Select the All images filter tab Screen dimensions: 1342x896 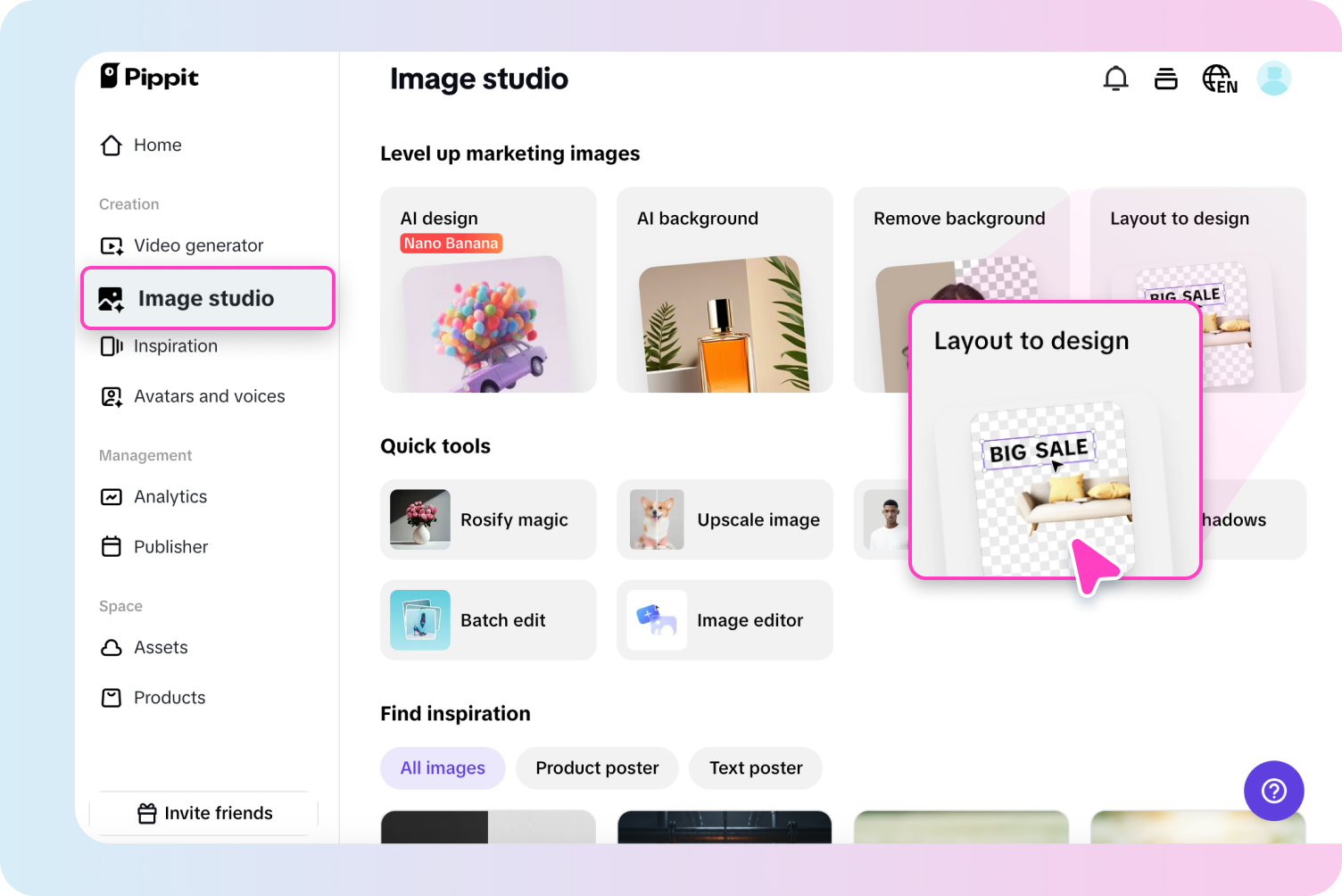point(443,768)
